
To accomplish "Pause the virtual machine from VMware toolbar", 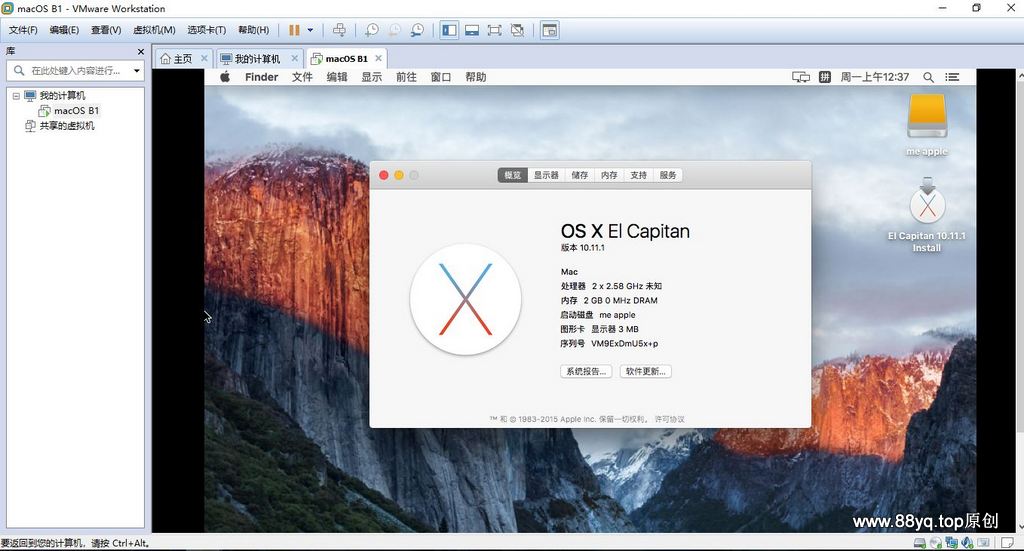I will [x=295, y=30].
